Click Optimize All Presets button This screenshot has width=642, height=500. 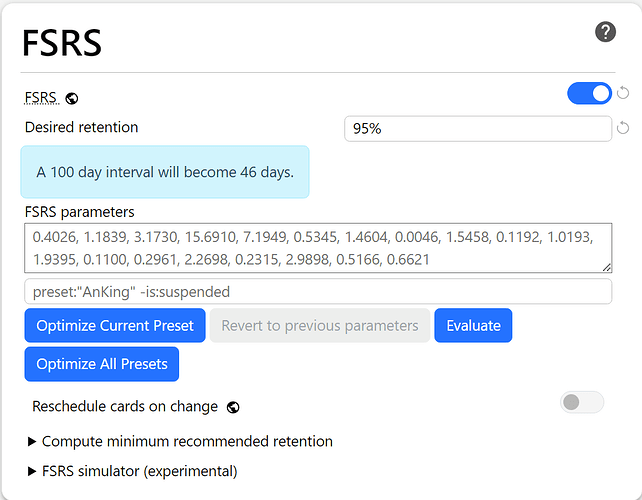tap(102, 364)
